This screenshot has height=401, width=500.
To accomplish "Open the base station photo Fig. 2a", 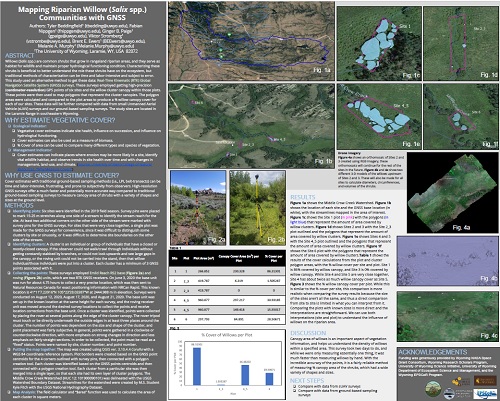I will 198,208.
